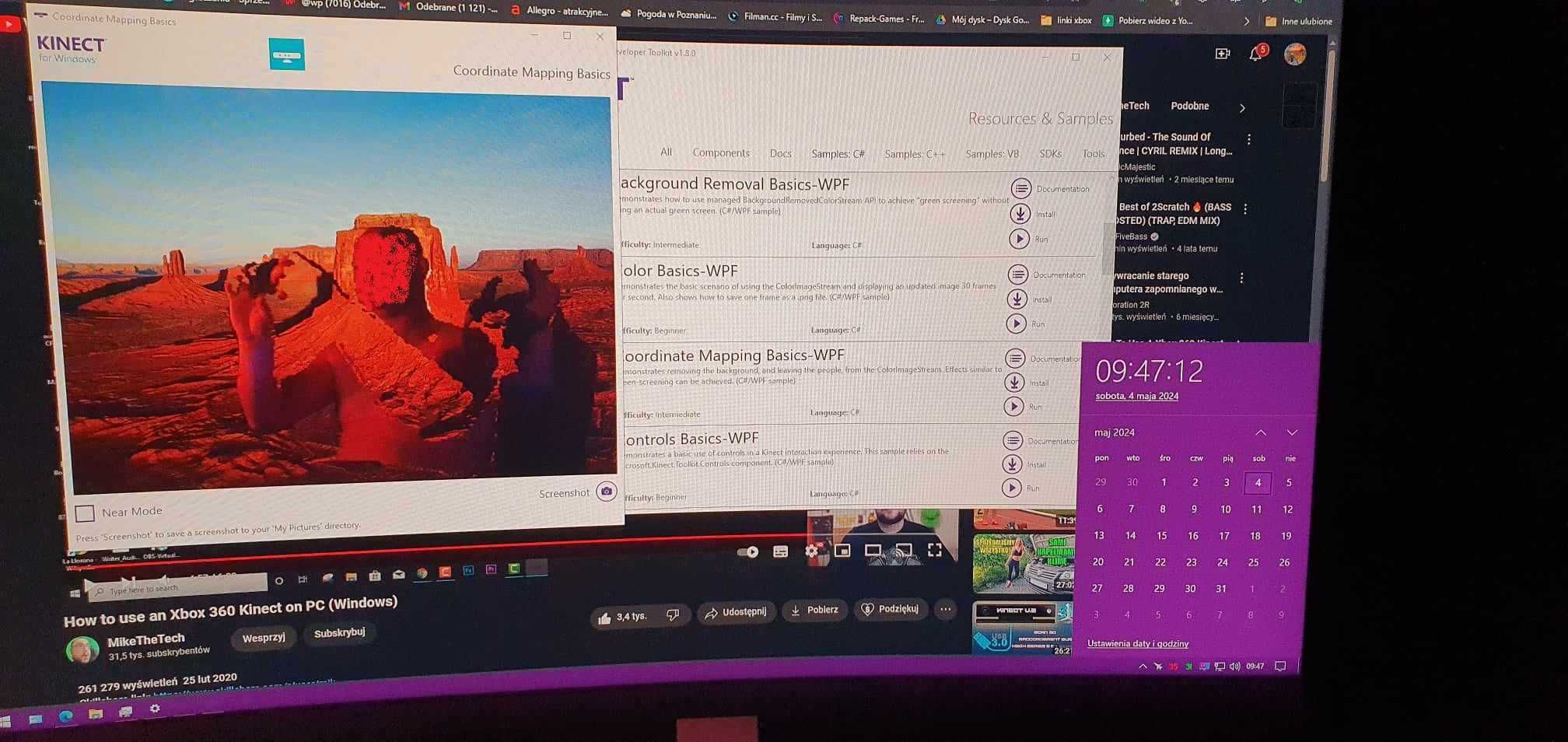Image resolution: width=1568 pixels, height=742 pixels.
Task: Install the Background Removal Basics-WPF sample
Action: pos(1020,213)
